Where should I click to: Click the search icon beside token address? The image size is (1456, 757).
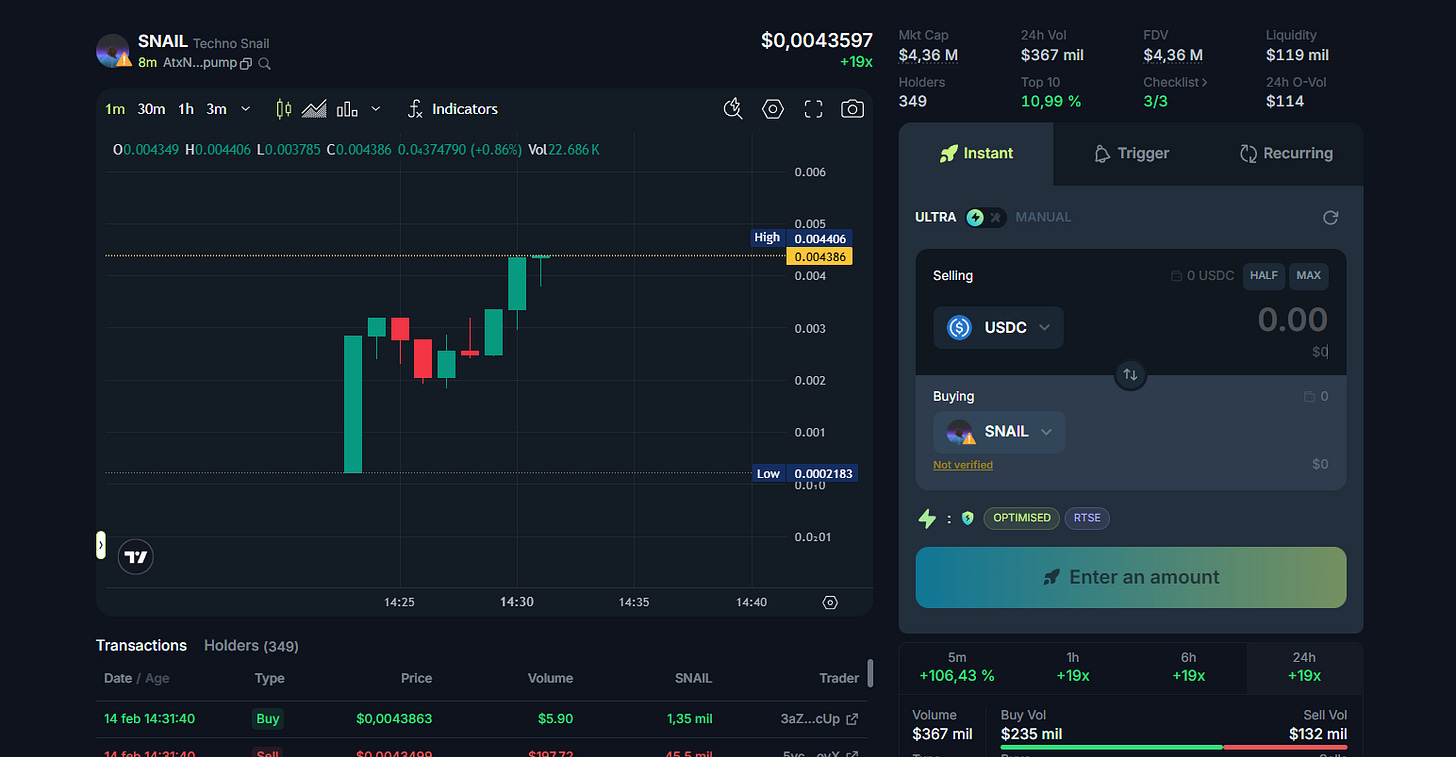coord(264,63)
